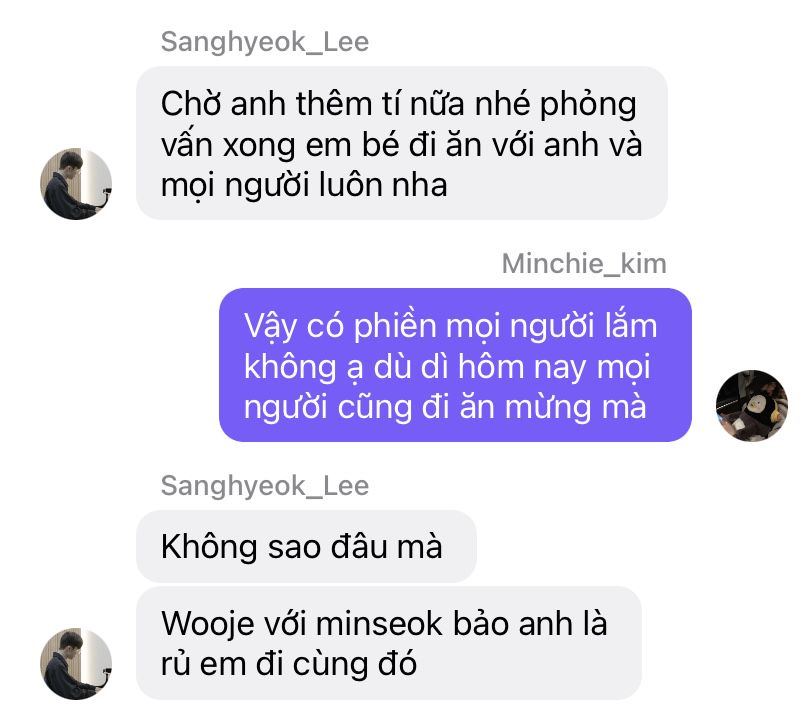Click Sanghyeok_Lee name above "Chờ anh thêm" message
The image size is (809, 720).
point(265,42)
